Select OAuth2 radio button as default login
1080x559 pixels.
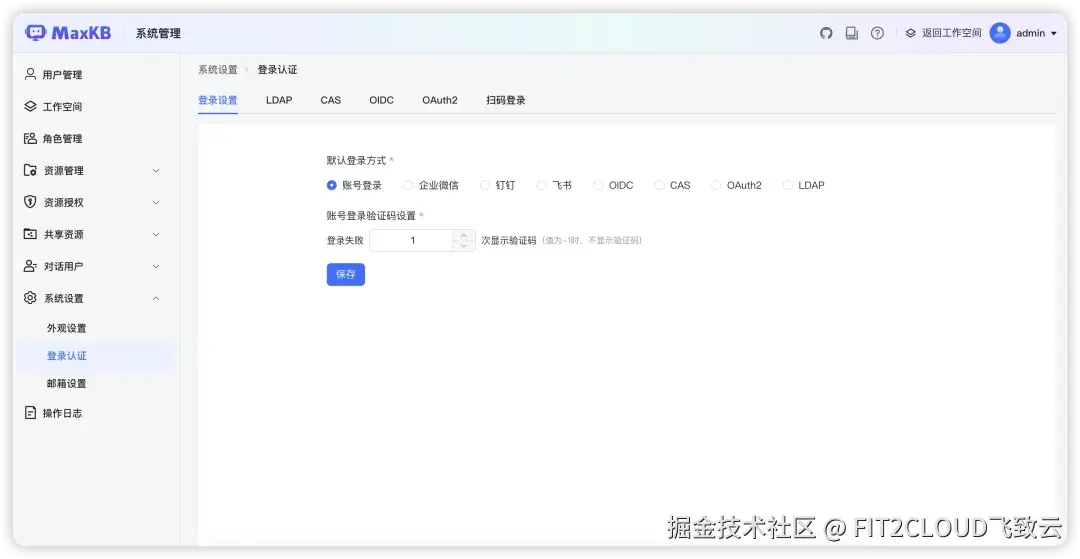click(716, 185)
